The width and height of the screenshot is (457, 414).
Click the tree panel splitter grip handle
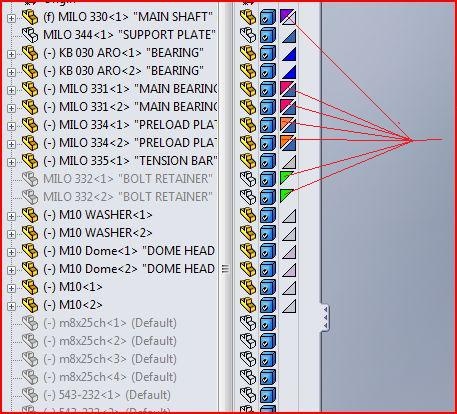[x=225, y=268]
